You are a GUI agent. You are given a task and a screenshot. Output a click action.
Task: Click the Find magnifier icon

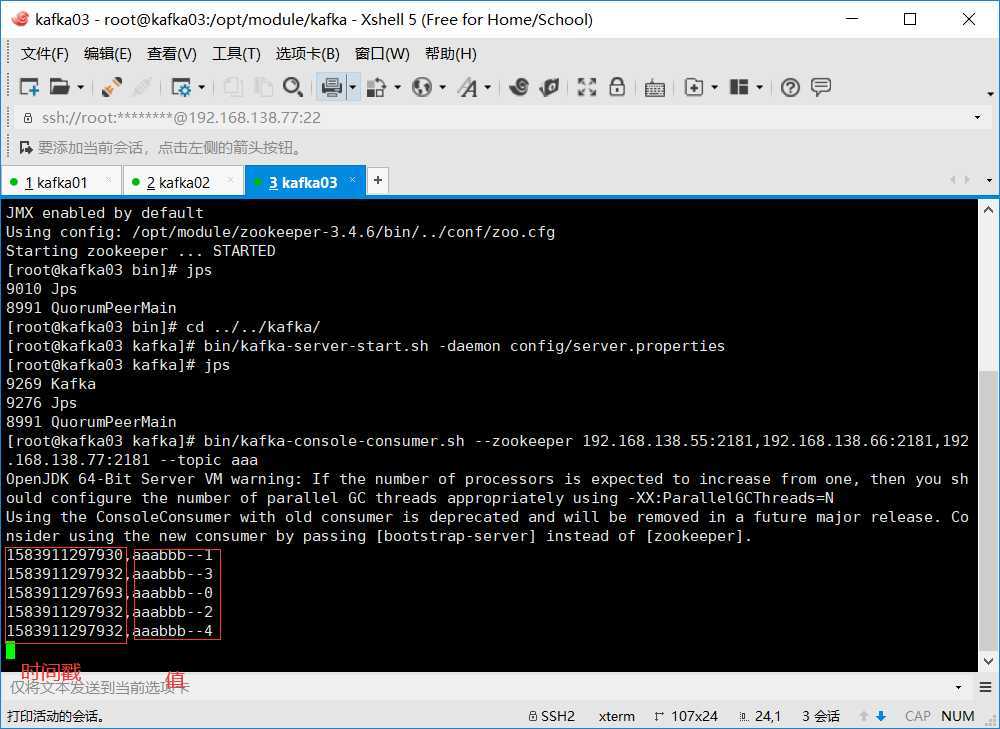[293, 87]
